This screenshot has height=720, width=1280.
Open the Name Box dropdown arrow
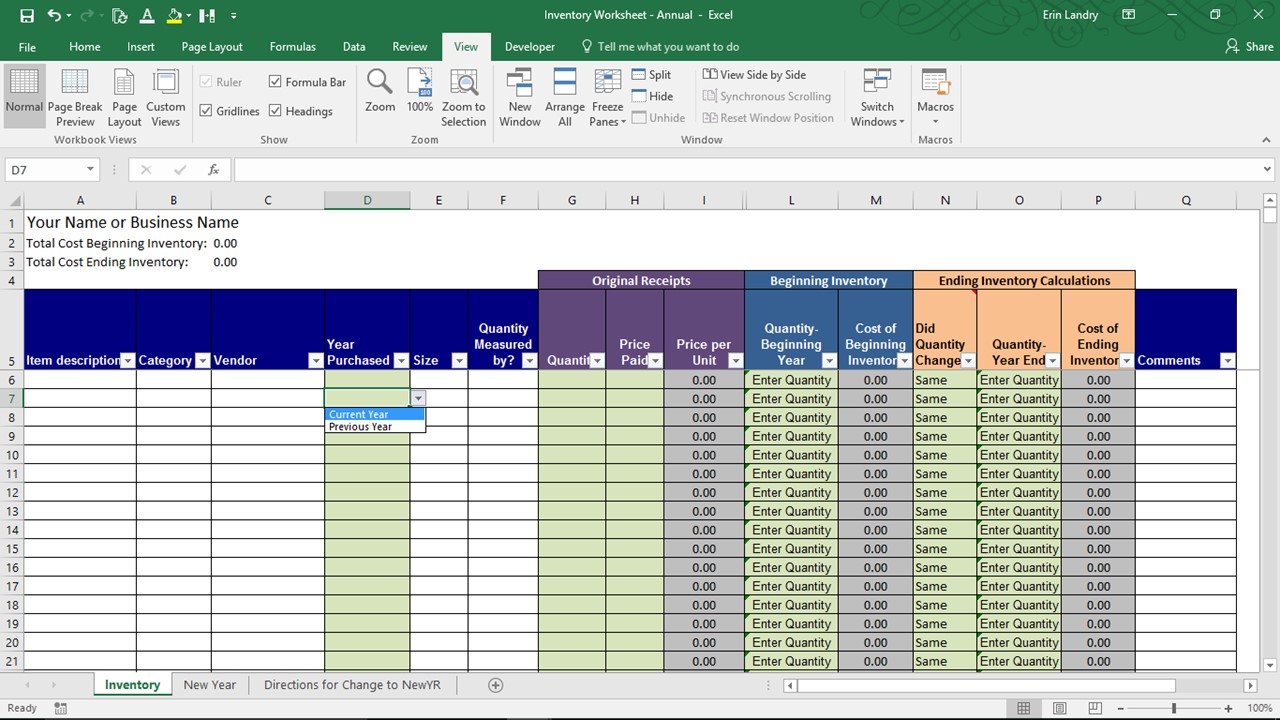[x=90, y=170]
